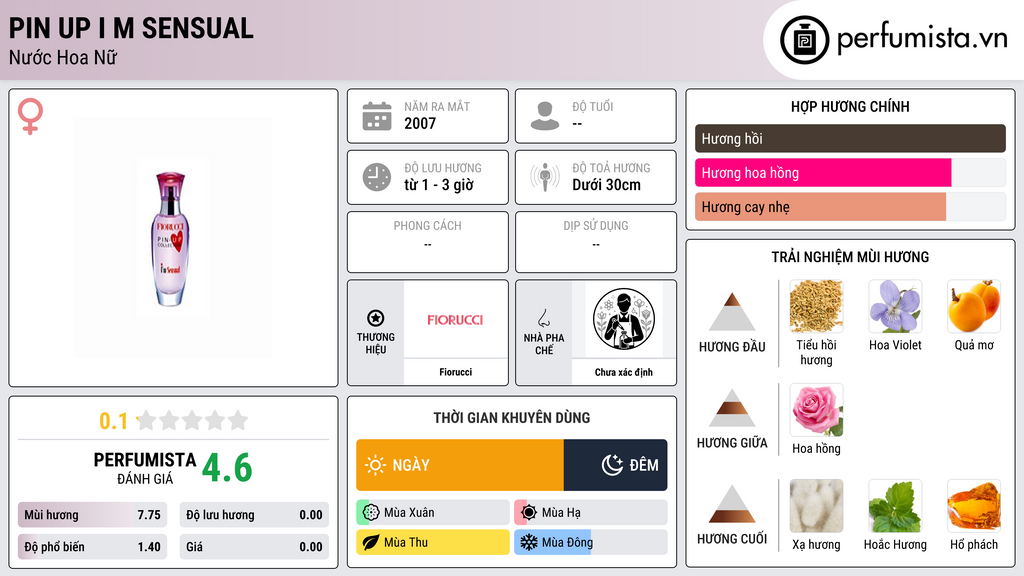Click the Độ phổ biến score 1.40 row
This screenshot has height=576, width=1024.
(92, 547)
